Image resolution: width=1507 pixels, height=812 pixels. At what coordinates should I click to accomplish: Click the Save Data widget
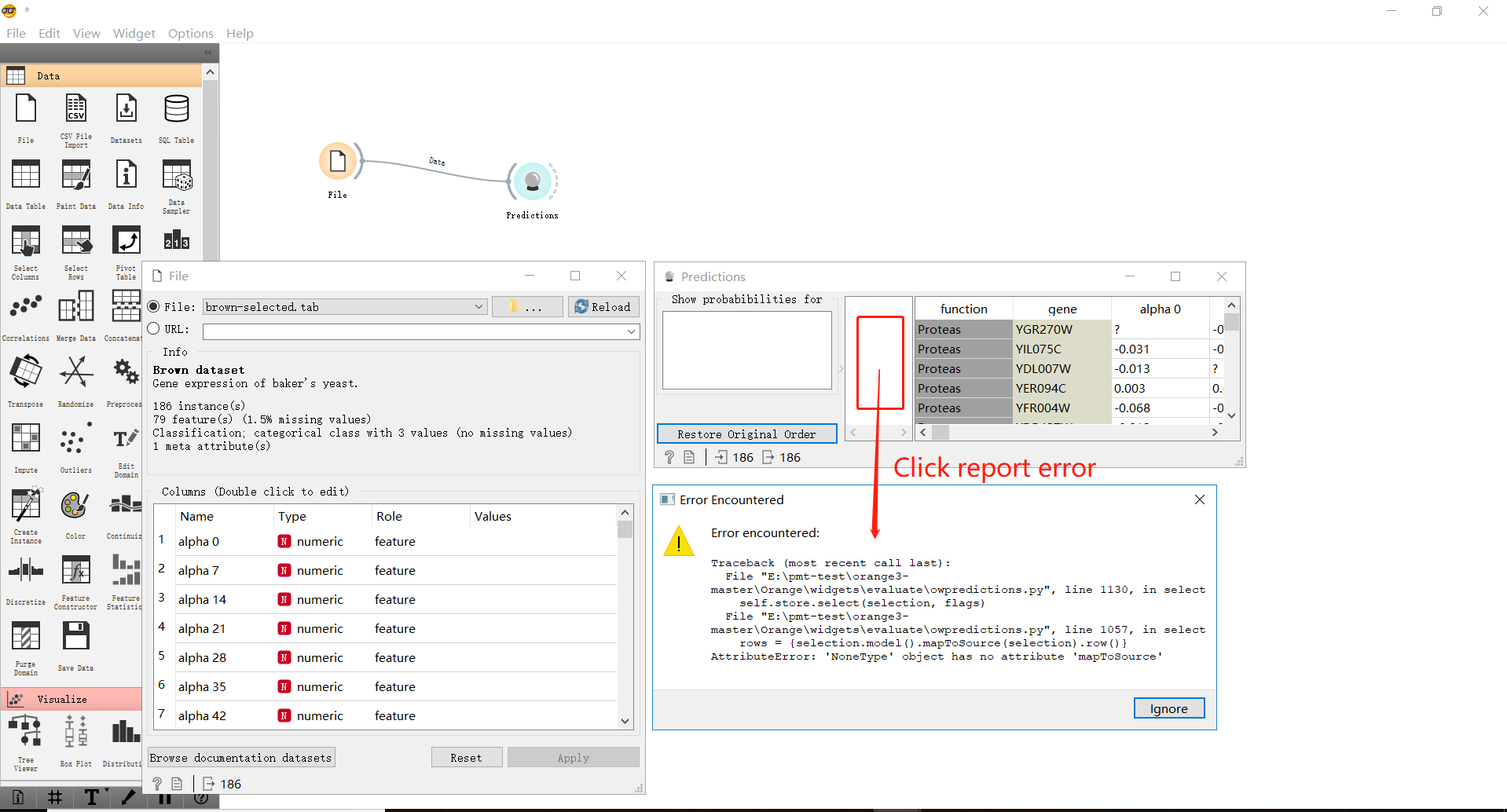point(75,636)
